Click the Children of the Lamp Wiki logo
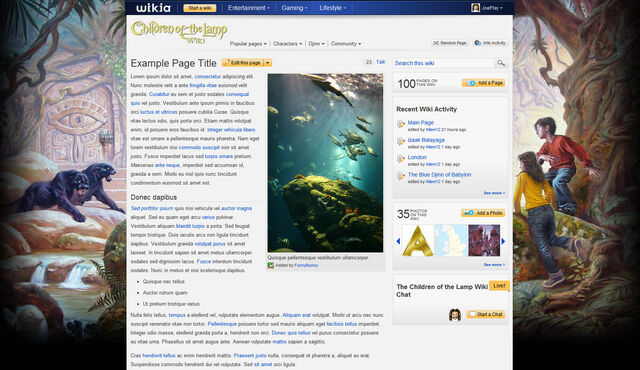 point(179,32)
